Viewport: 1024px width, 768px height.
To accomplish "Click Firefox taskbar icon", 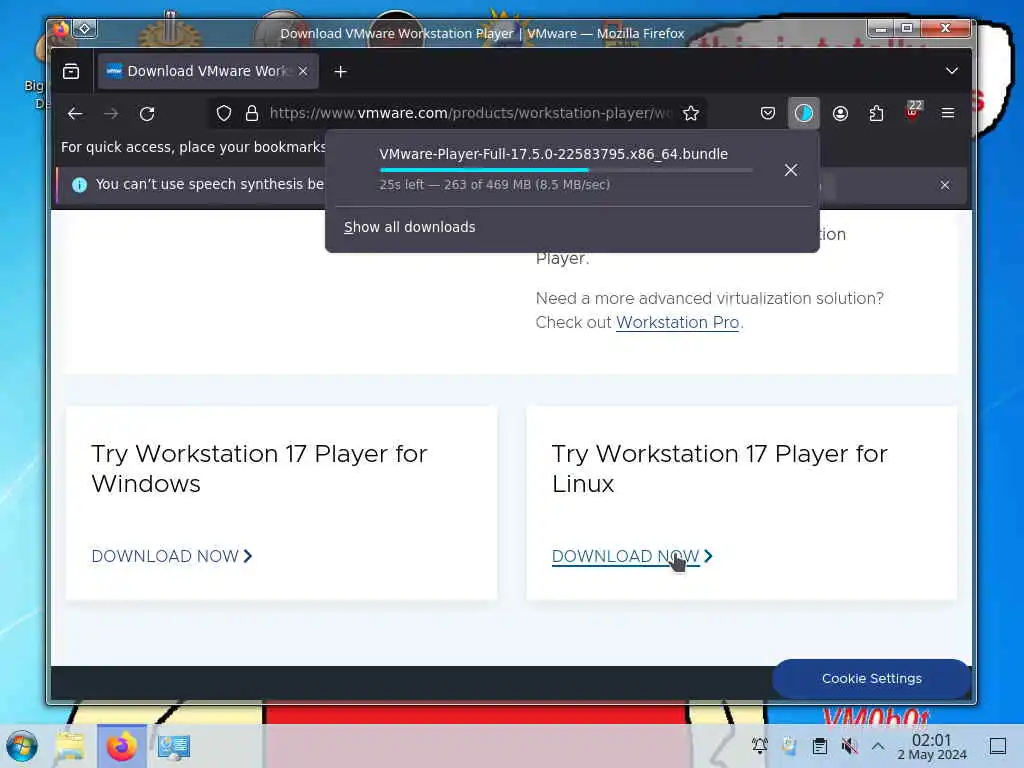I will pyautogui.click(x=121, y=746).
